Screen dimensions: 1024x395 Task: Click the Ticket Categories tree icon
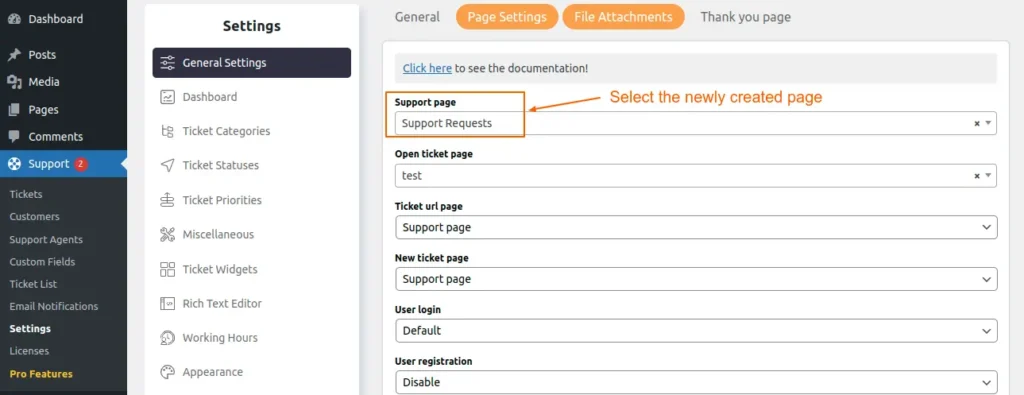click(168, 131)
